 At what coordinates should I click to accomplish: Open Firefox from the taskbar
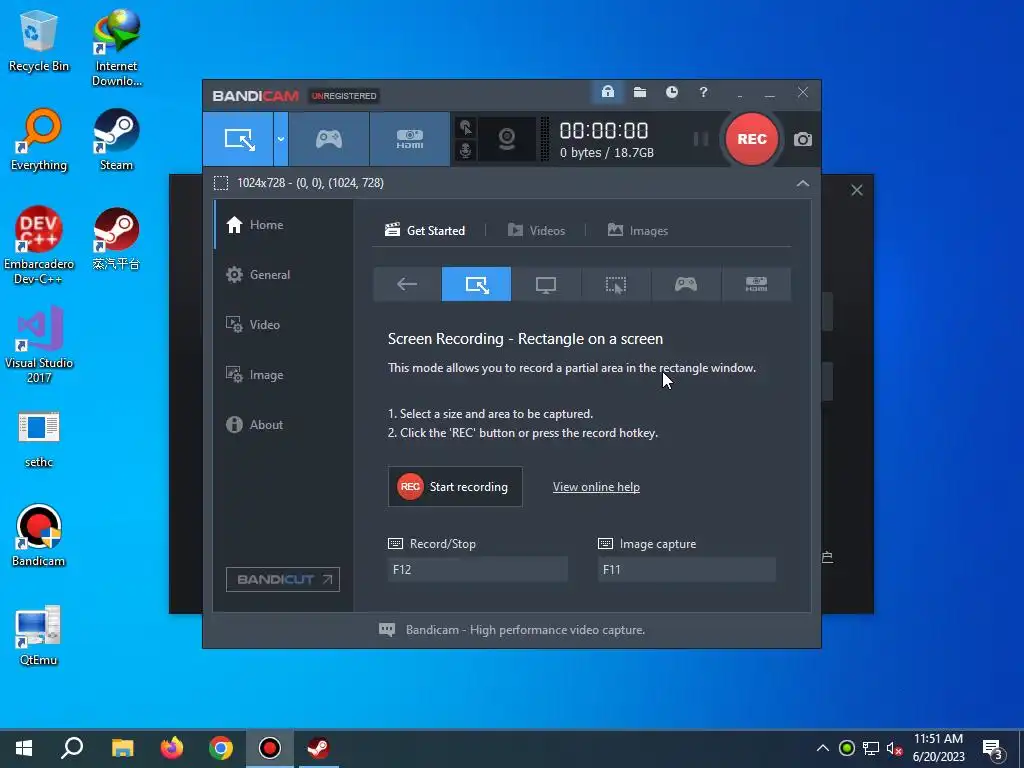tap(172, 748)
